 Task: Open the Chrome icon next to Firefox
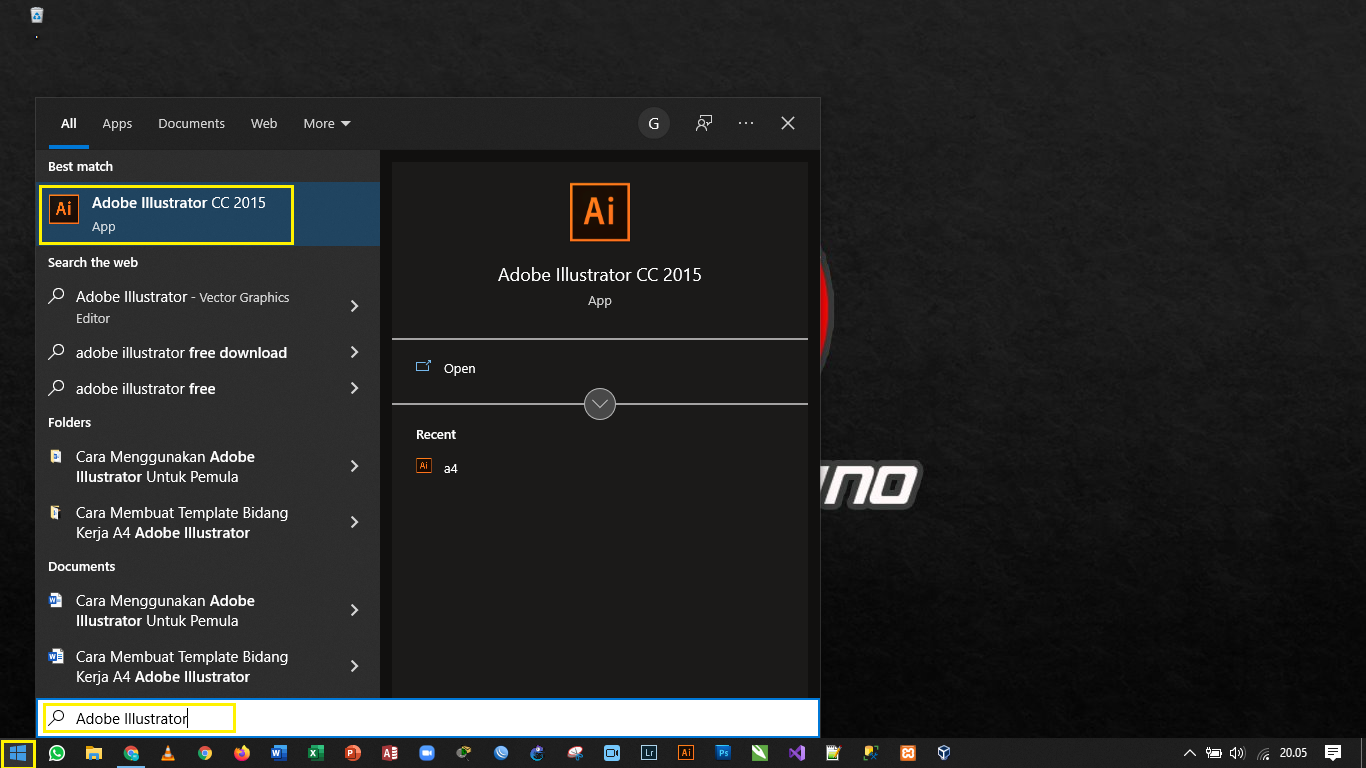click(205, 753)
